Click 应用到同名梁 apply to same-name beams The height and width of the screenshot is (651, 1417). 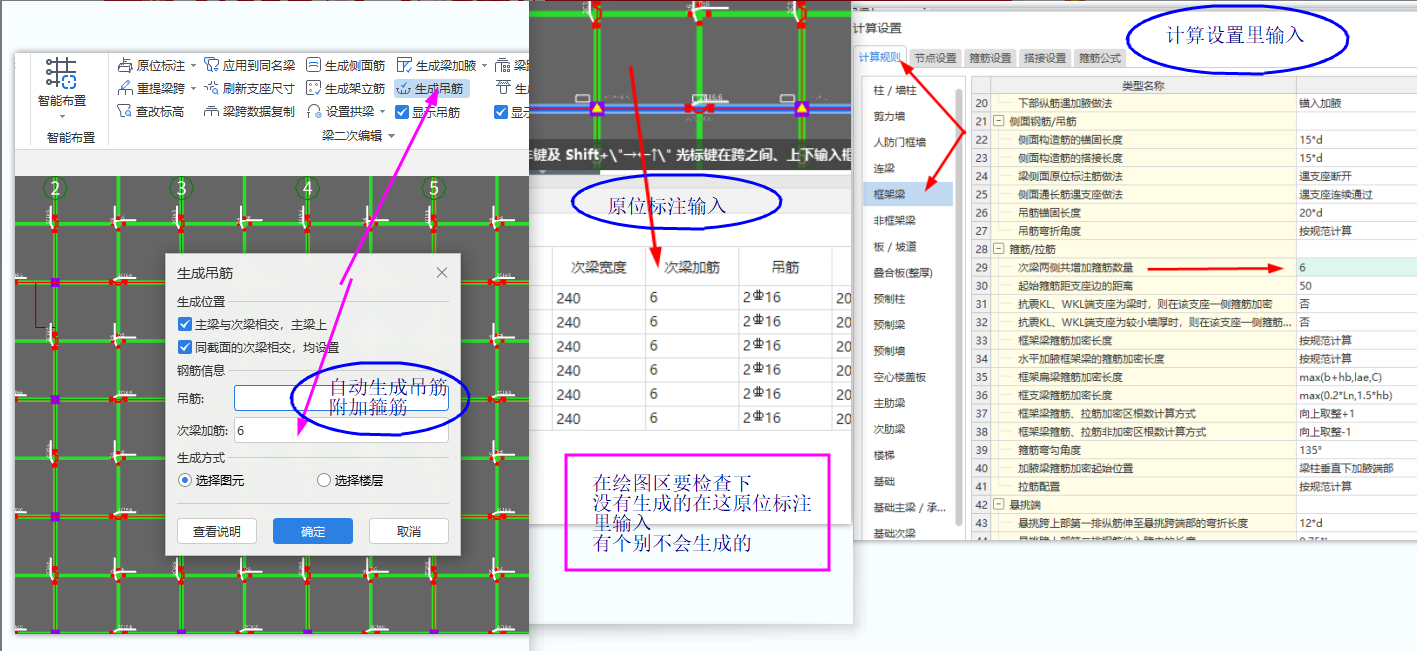click(250, 65)
